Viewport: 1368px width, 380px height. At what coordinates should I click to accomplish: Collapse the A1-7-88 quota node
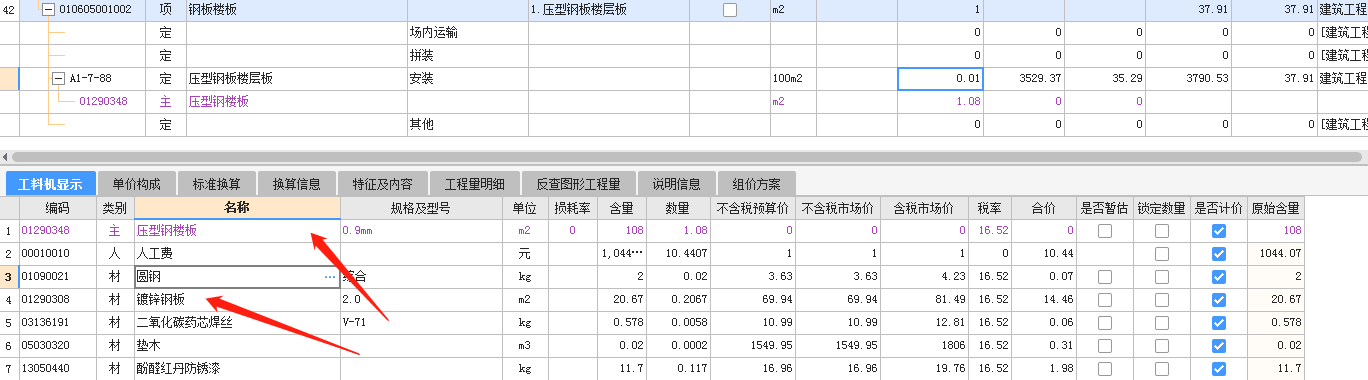click(x=58, y=78)
